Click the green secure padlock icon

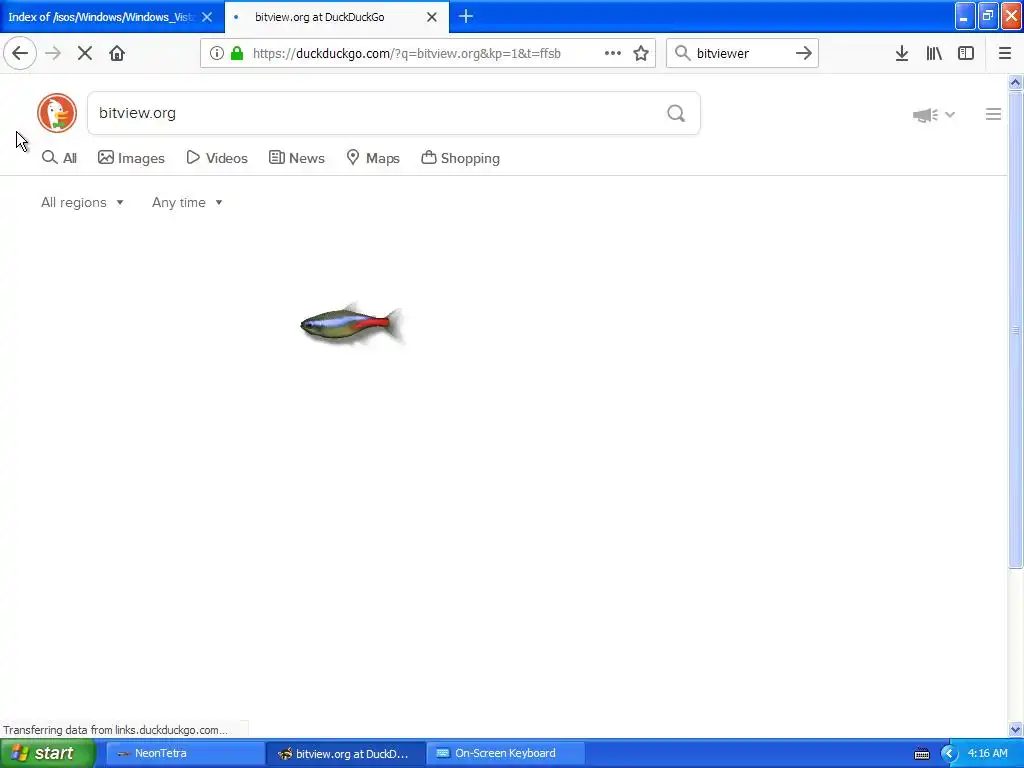click(237, 54)
